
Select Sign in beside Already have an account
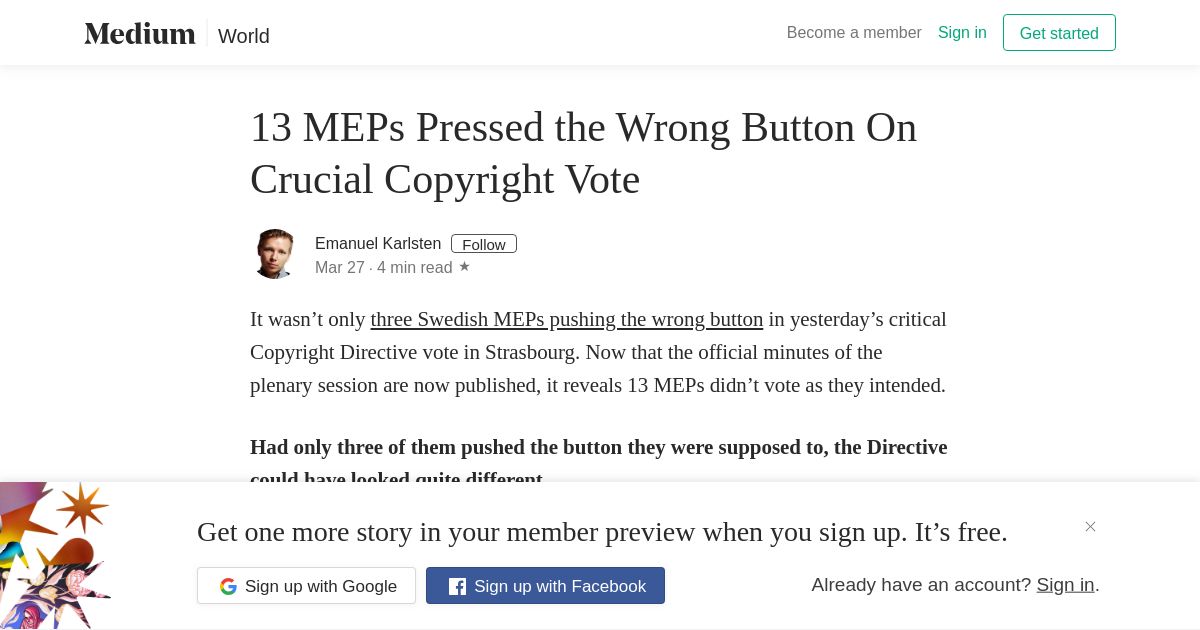(1065, 585)
